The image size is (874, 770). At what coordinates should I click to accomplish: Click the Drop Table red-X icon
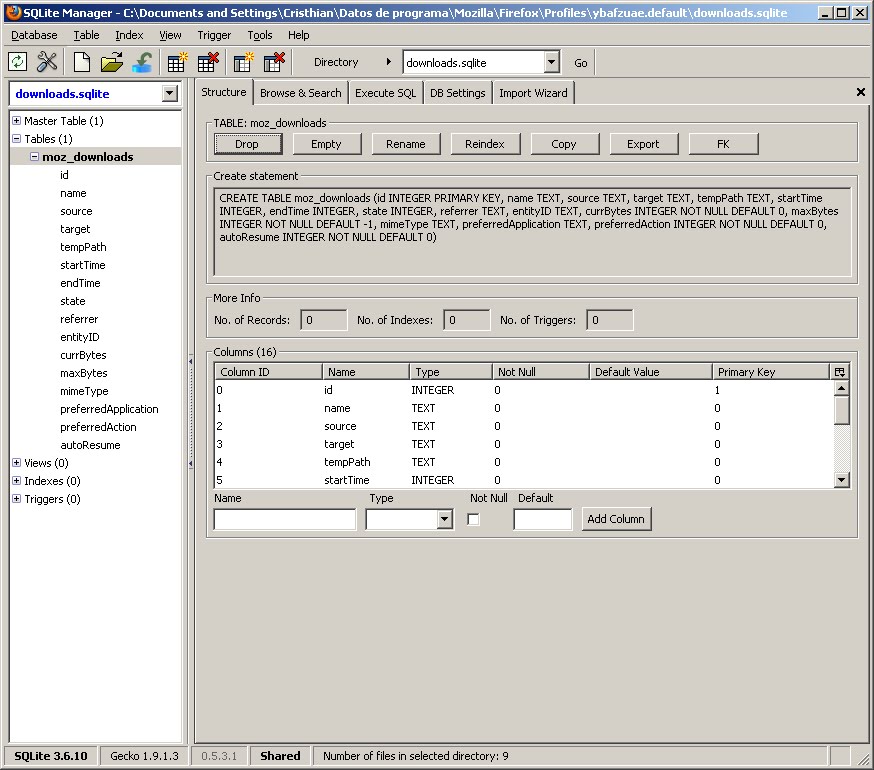point(208,62)
